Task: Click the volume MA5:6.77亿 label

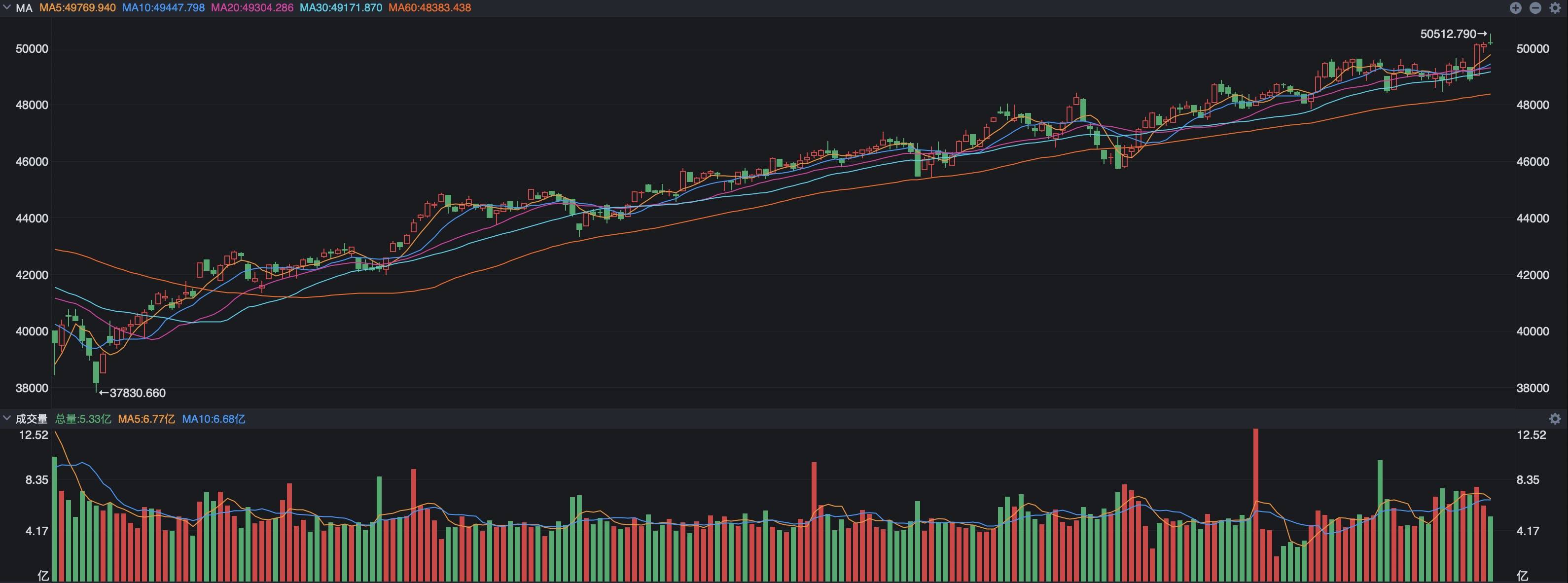Action: [x=147, y=419]
